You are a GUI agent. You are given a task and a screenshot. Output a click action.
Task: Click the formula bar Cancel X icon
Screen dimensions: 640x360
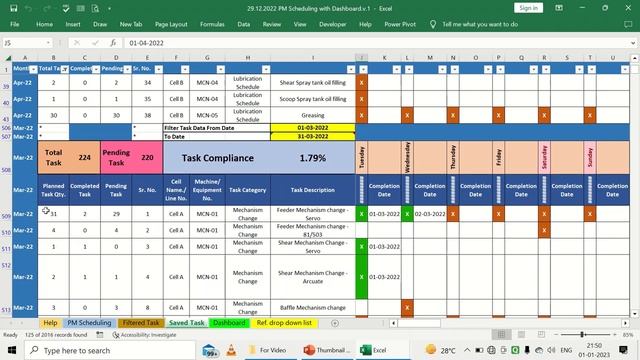point(77,43)
